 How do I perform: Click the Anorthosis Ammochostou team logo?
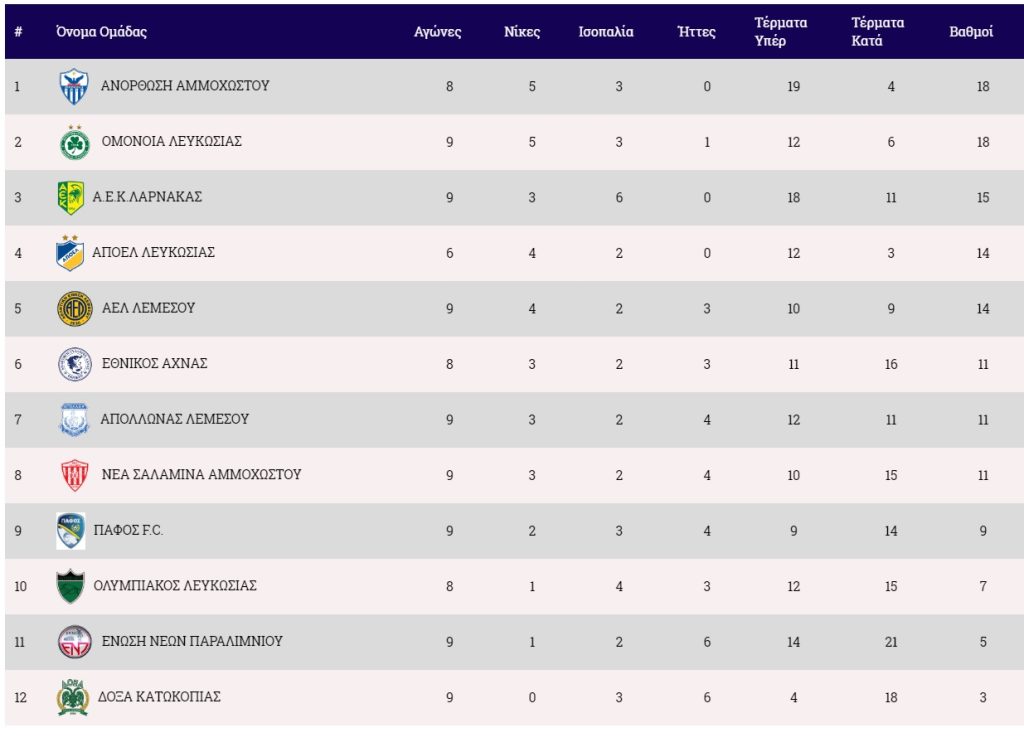click(74, 87)
